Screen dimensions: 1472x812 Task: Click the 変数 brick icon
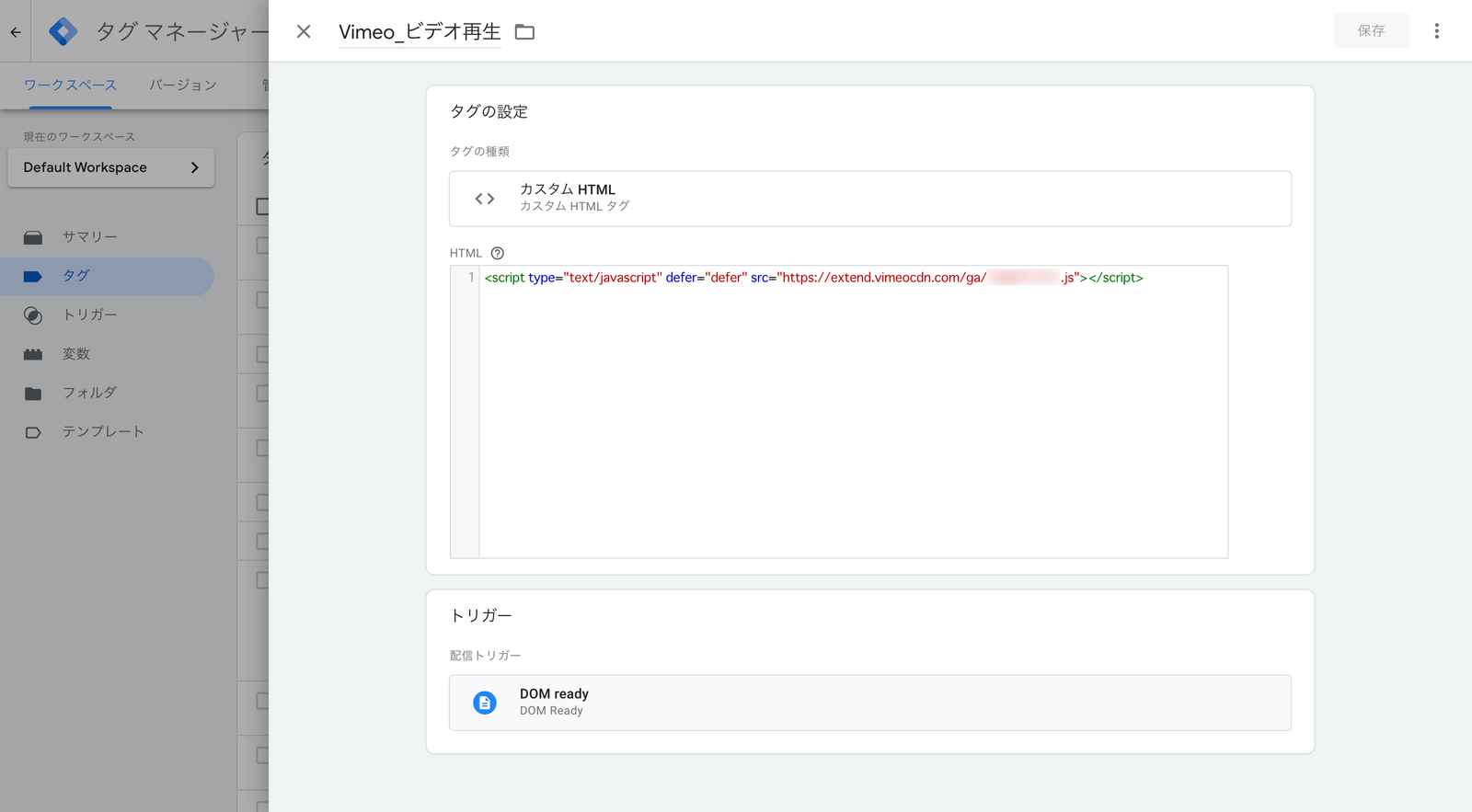click(33, 354)
